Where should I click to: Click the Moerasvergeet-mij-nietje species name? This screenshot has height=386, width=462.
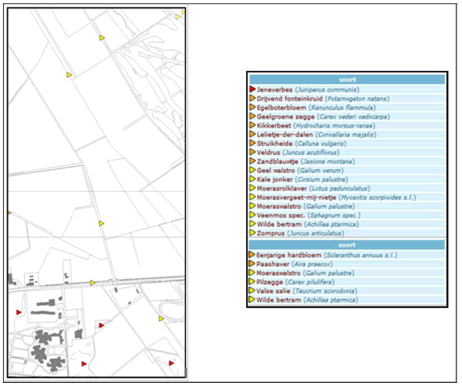(x=296, y=198)
